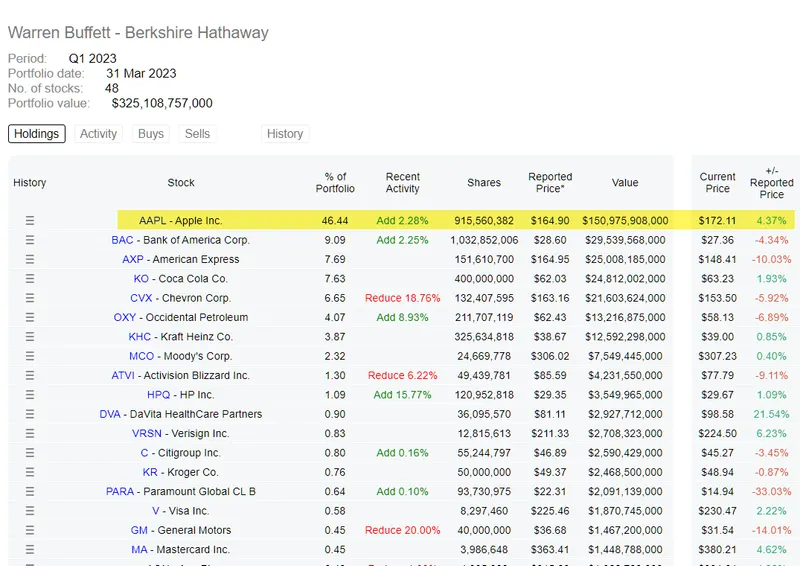Click the DVA ticker link
Screen dimensions: 800x566
point(110,414)
